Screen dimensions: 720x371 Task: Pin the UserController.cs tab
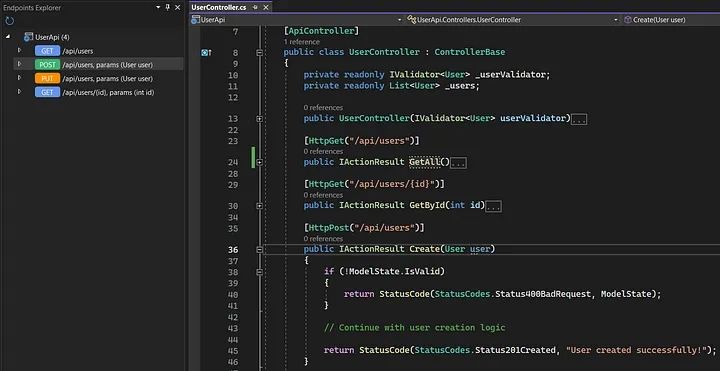coord(255,7)
